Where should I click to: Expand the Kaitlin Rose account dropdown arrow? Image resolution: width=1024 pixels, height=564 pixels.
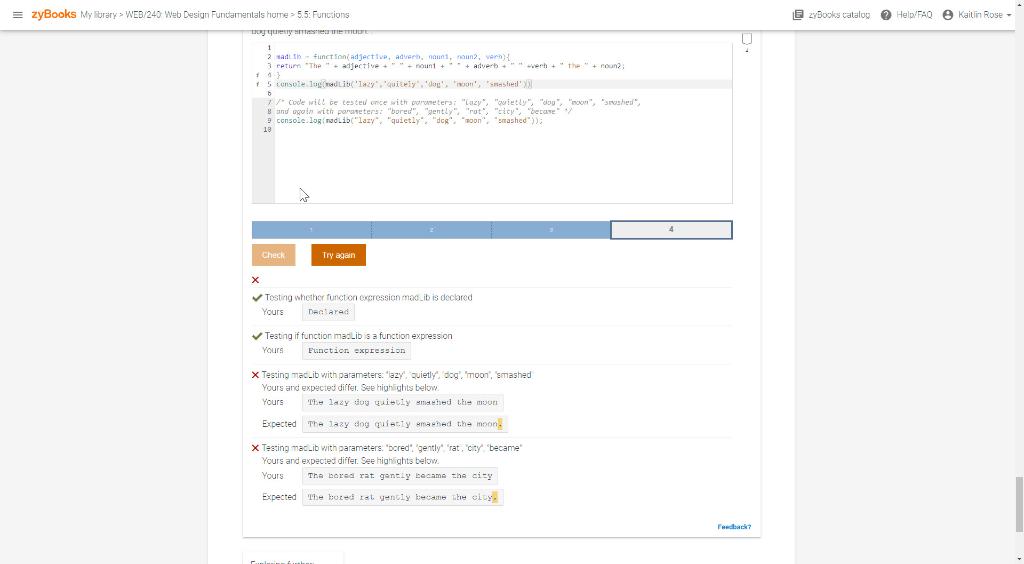coord(1009,15)
